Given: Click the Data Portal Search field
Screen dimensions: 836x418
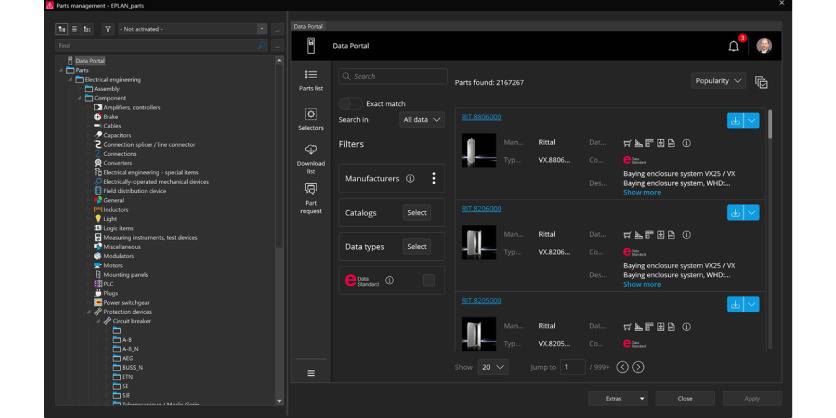Looking at the screenshot, I should point(393,76).
